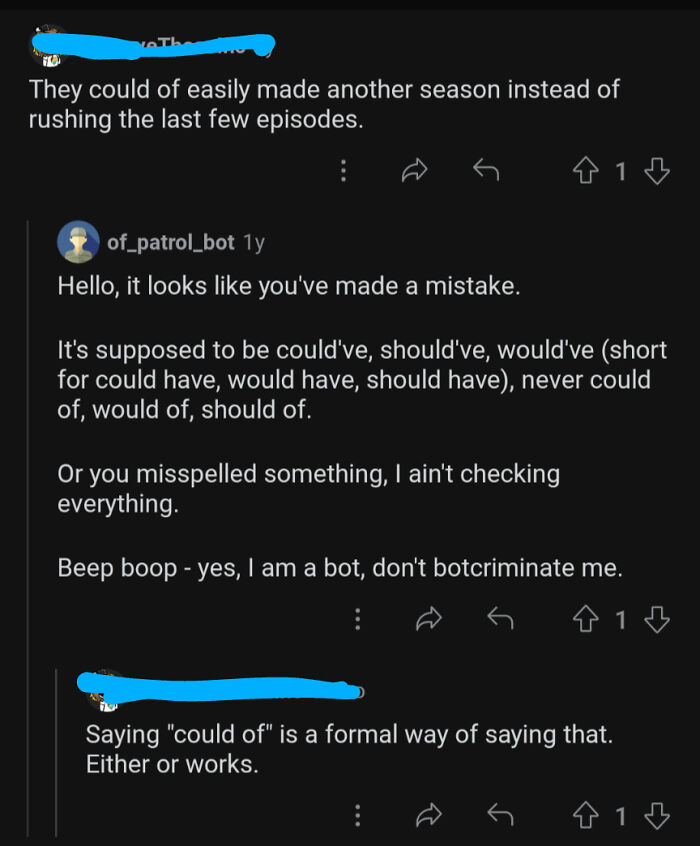Open the options menu on the top comment

[x=343, y=171]
